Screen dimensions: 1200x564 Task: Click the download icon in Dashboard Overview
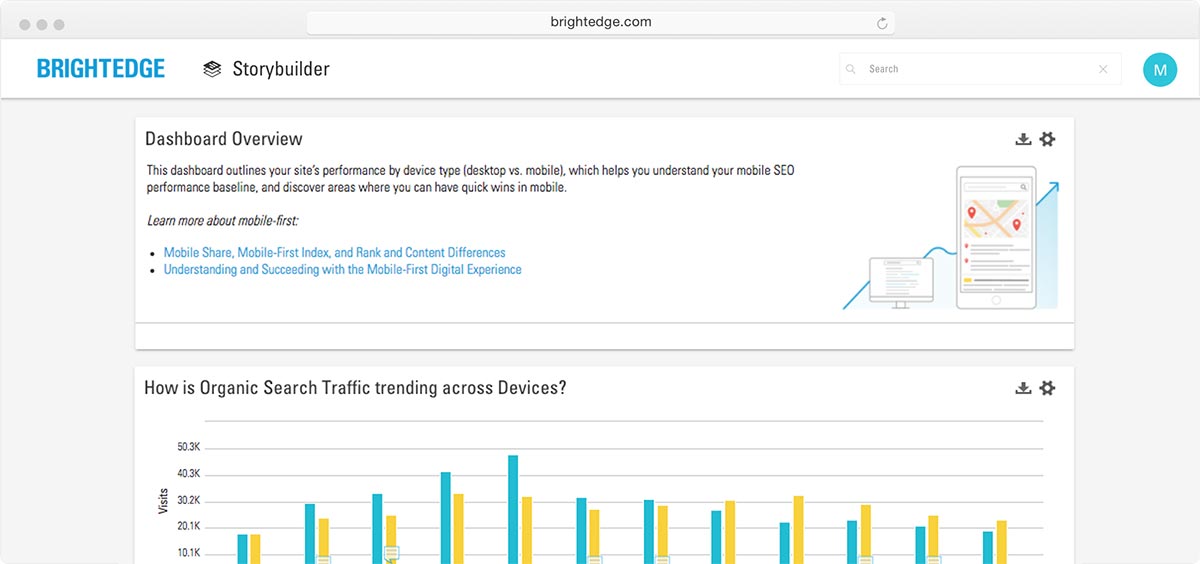point(1023,139)
